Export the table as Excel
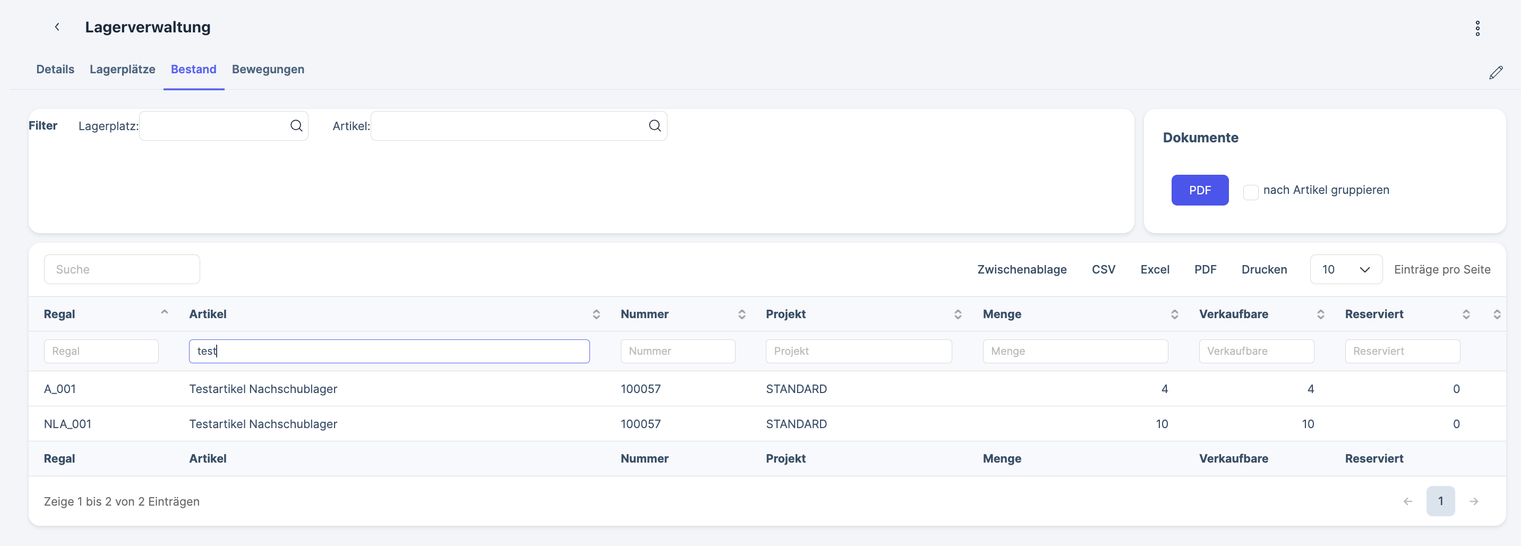The width and height of the screenshot is (1521, 546). 1154,269
